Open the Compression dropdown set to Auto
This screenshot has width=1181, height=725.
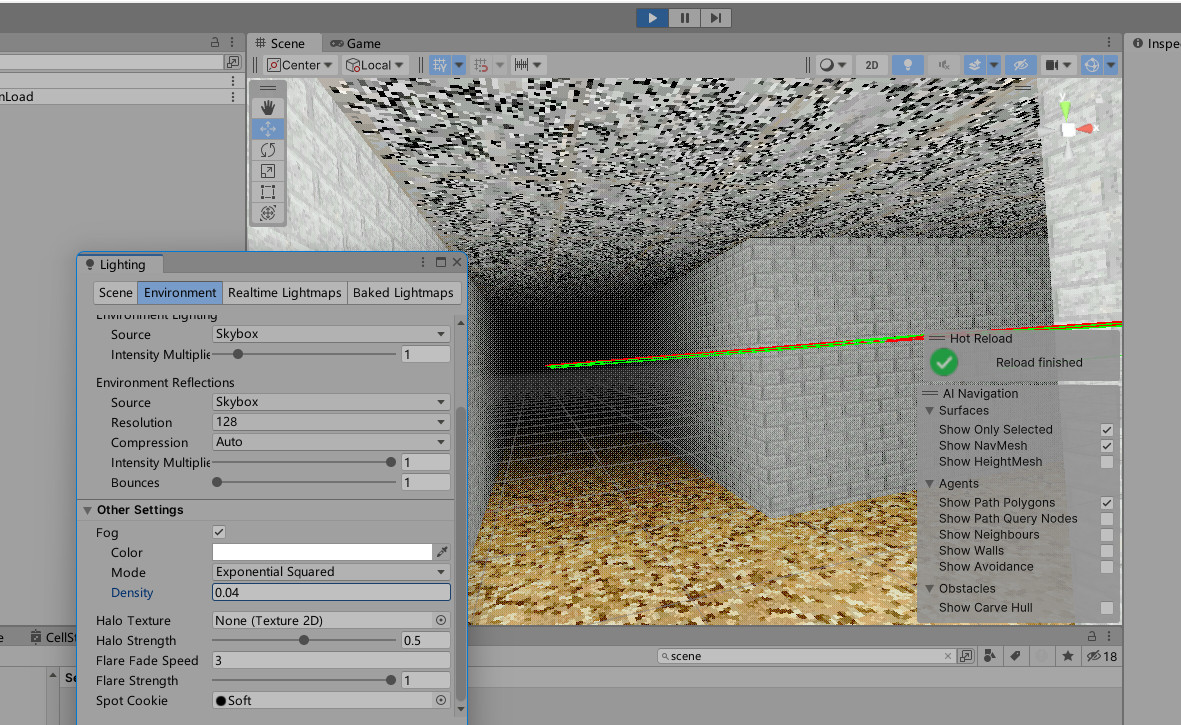[330, 441]
